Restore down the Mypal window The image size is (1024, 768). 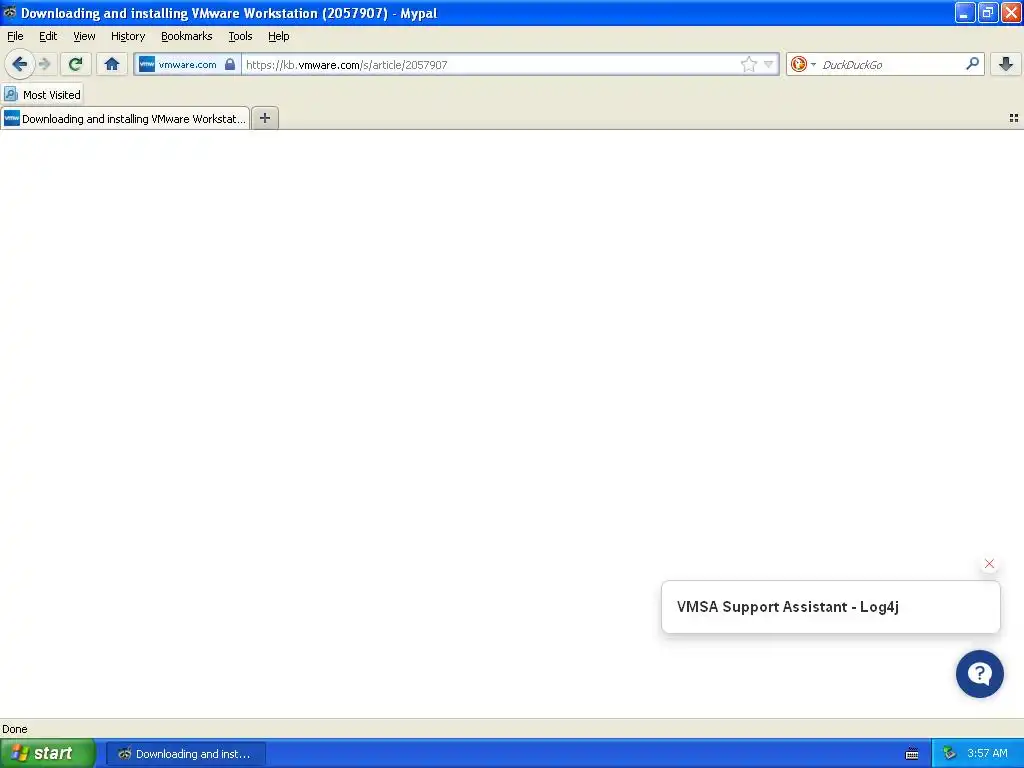[988, 12]
